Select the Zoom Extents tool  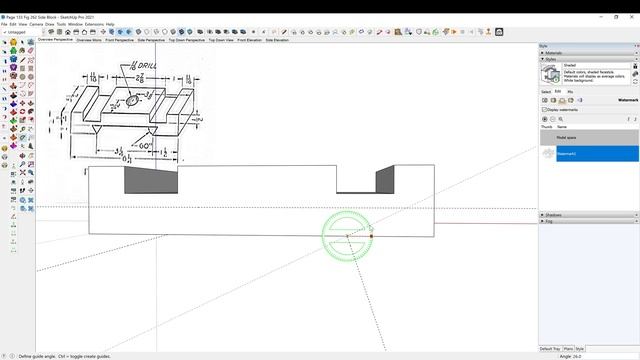click(22, 173)
